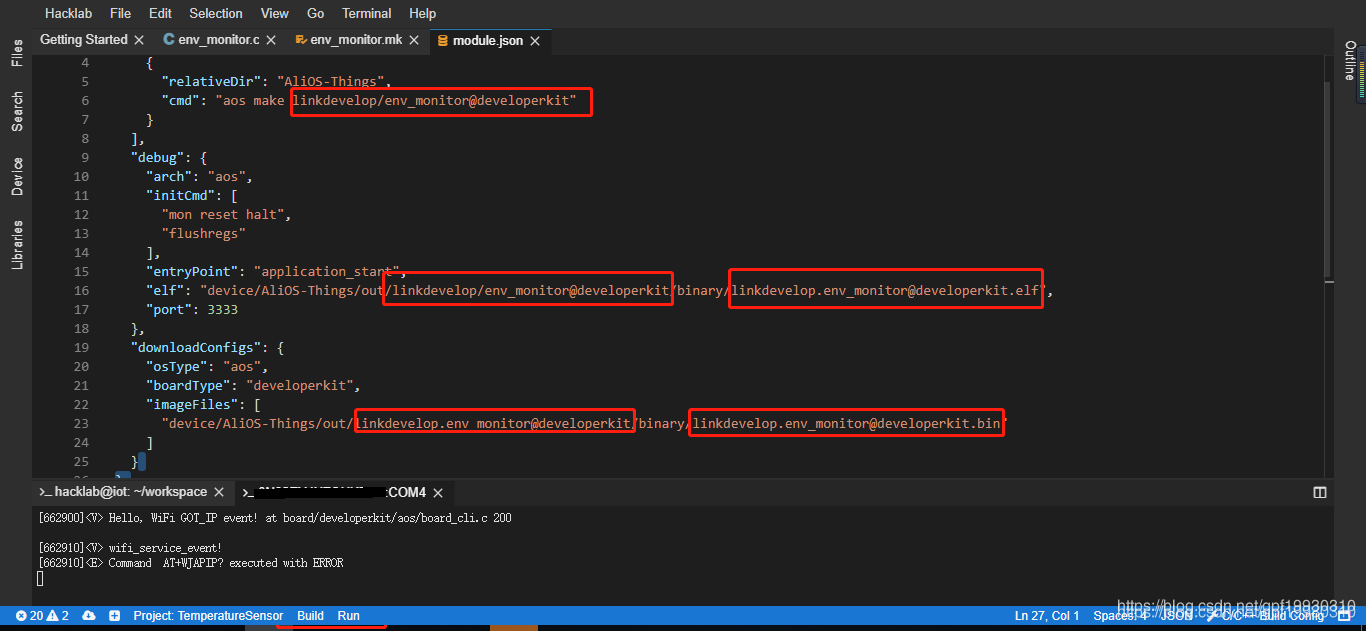The height and width of the screenshot is (631, 1366).
Task: Click Project: TemperatureSensor in status bar
Action: [x=208, y=616]
